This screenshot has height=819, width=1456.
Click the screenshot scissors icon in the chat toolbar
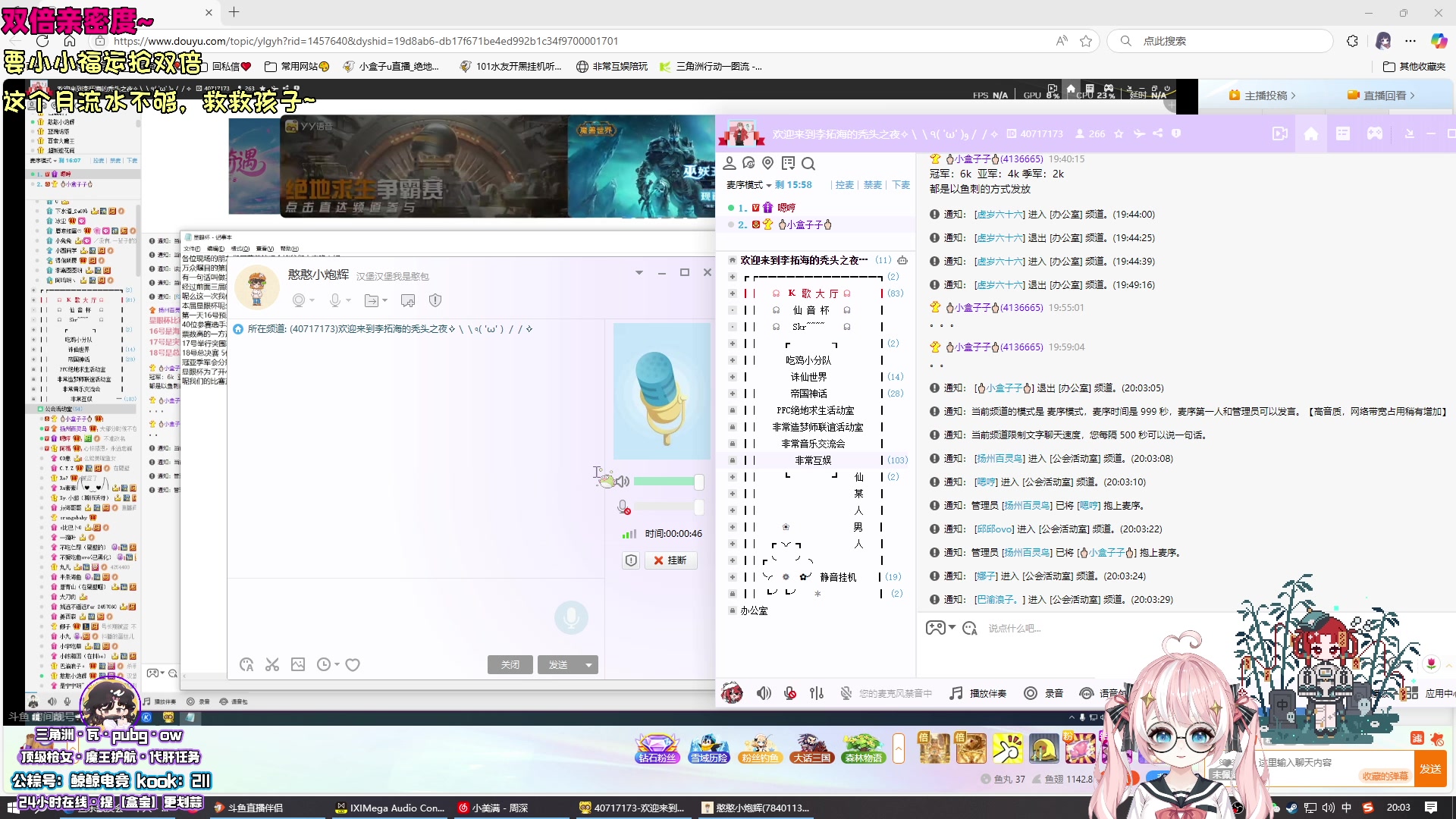pos(272,665)
